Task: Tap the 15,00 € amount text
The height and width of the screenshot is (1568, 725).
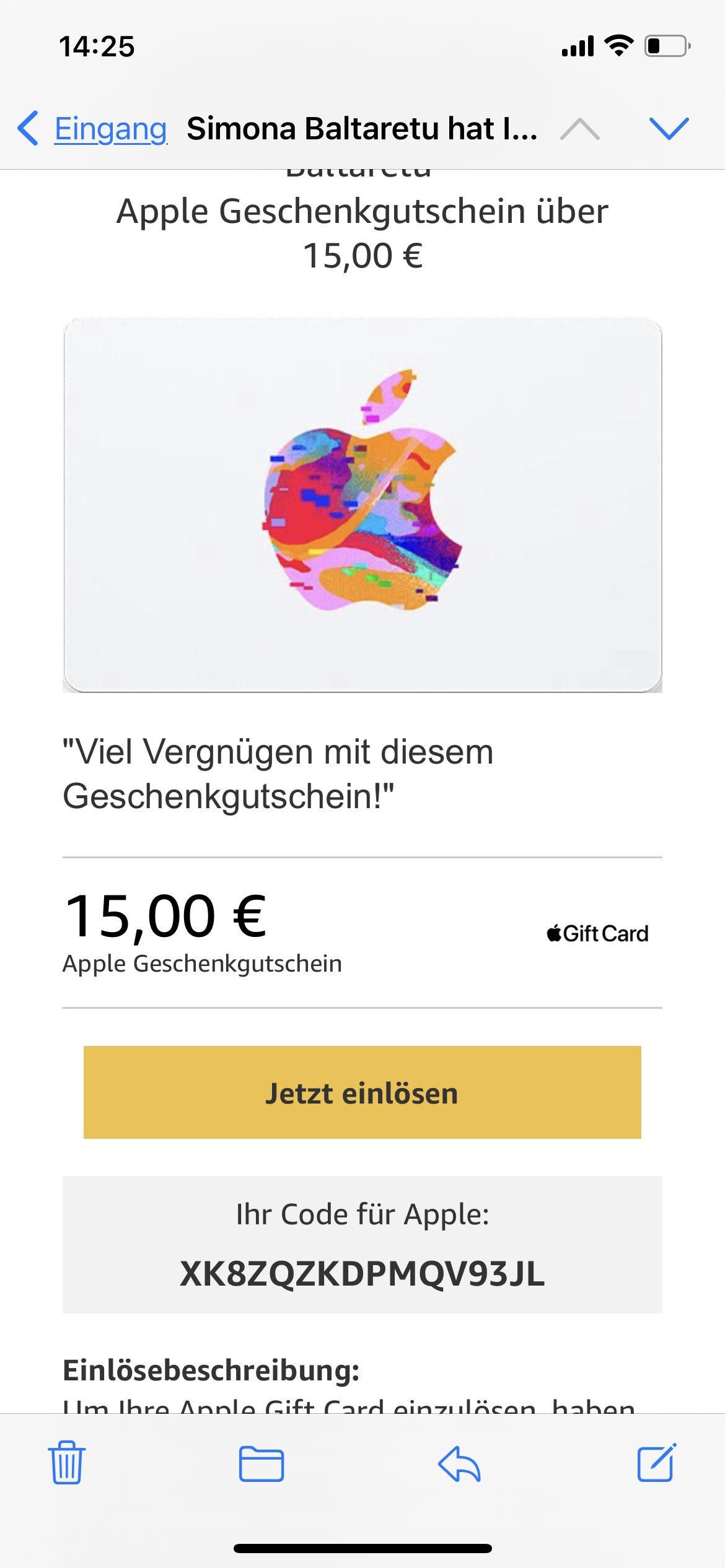Action: tap(165, 916)
